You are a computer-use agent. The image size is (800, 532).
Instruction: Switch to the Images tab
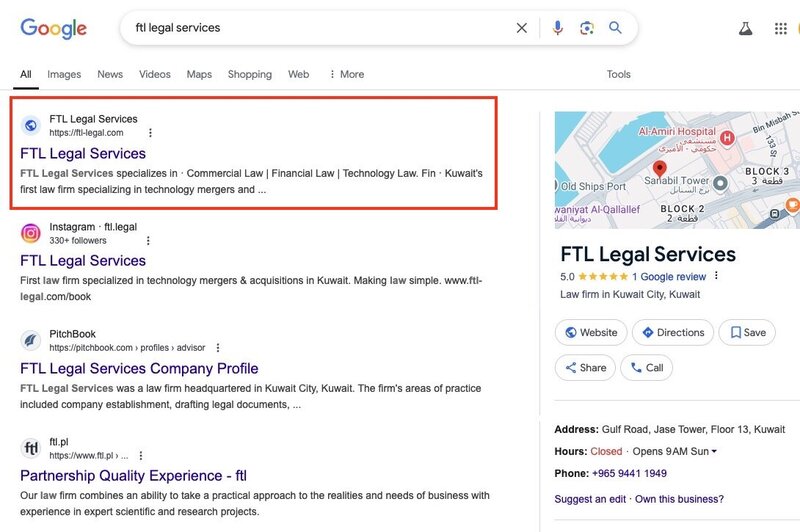pyautogui.click(x=64, y=74)
